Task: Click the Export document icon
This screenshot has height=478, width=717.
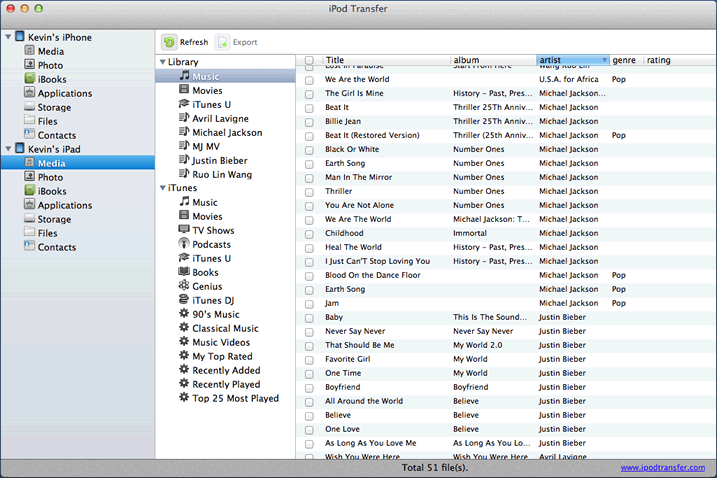Action: [x=223, y=42]
